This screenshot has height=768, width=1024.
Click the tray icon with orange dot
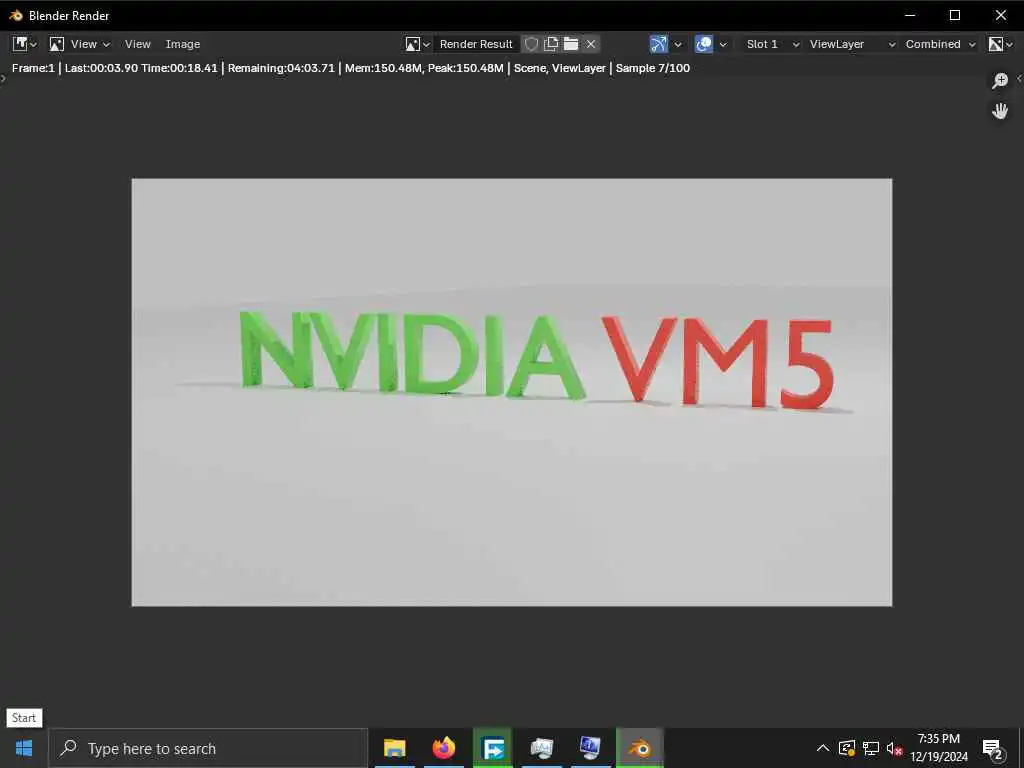click(846, 748)
